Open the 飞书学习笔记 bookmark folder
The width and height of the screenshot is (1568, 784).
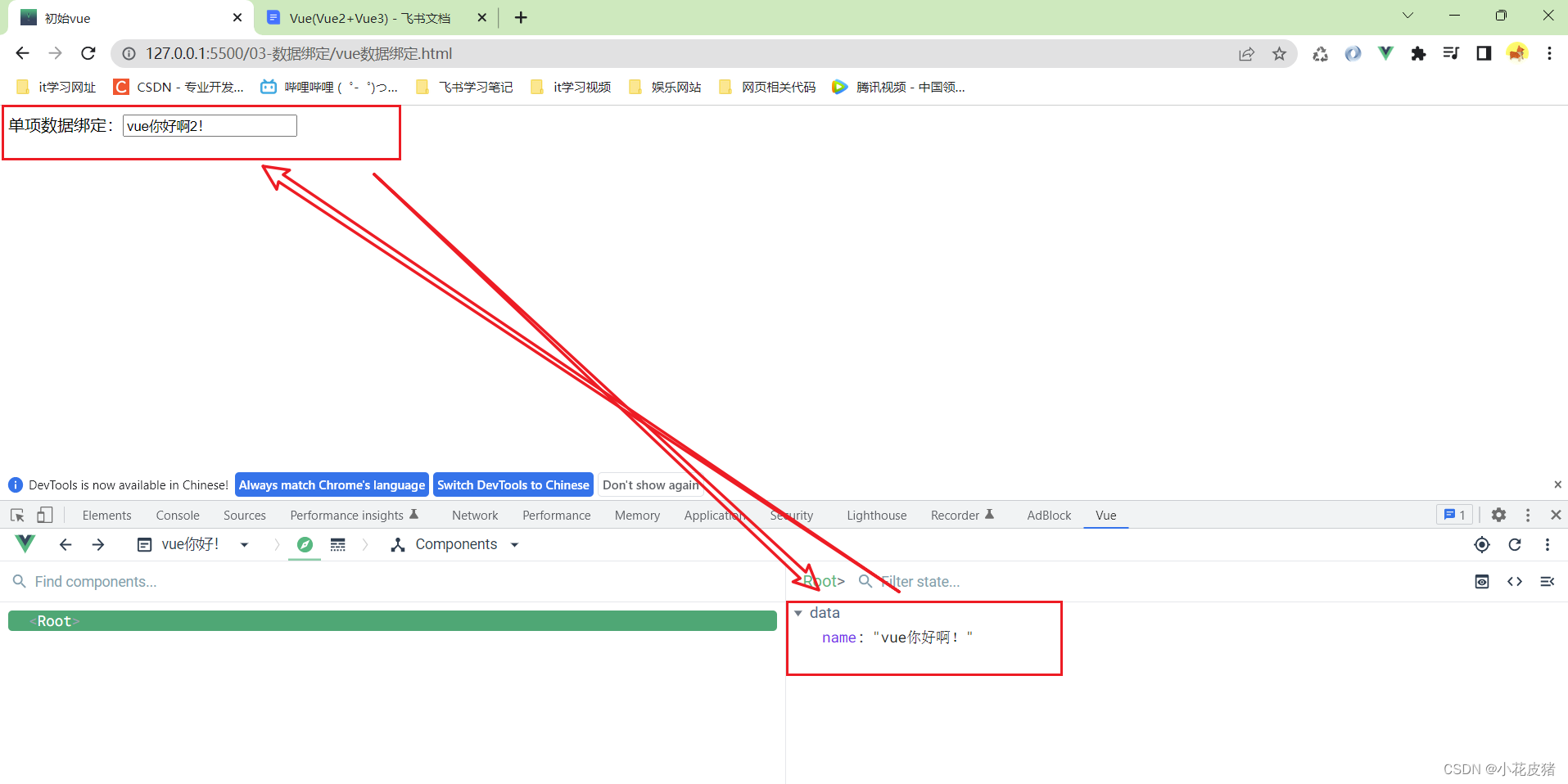pyautogui.click(x=464, y=87)
